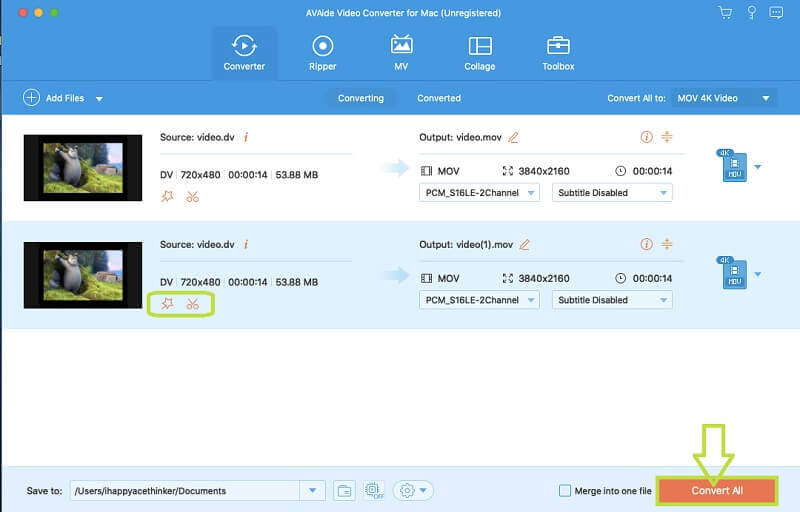800x512 pixels.
Task: Switch to the Ripper tab
Action: tap(322, 53)
